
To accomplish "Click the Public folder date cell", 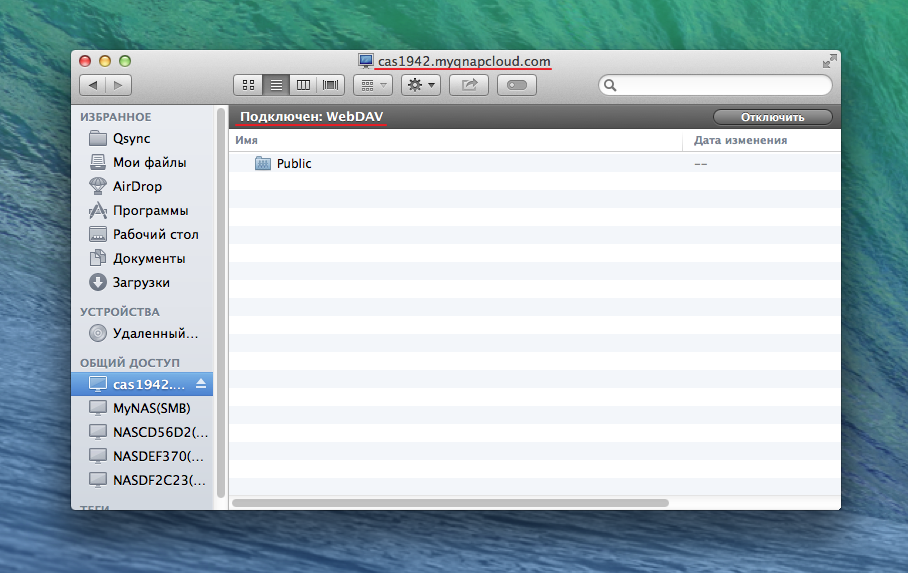I will (x=701, y=164).
